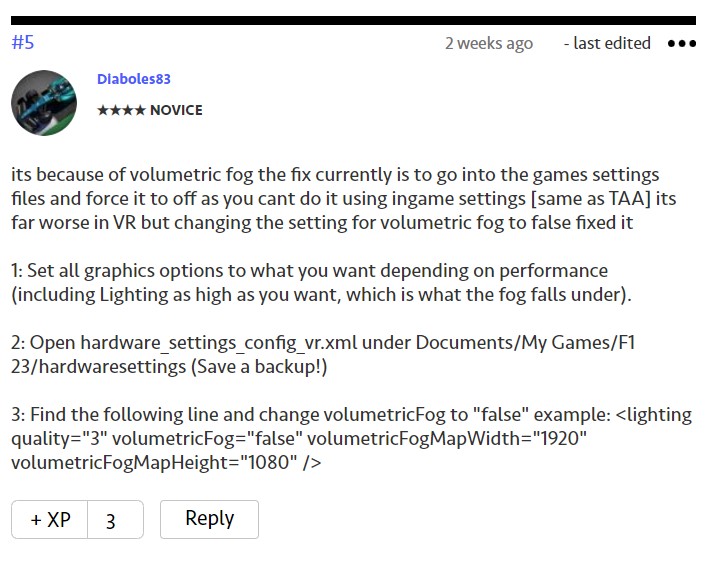Image resolution: width=706 pixels, height=561 pixels.
Task: Click the NOVICE rank label
Action: click(176, 110)
